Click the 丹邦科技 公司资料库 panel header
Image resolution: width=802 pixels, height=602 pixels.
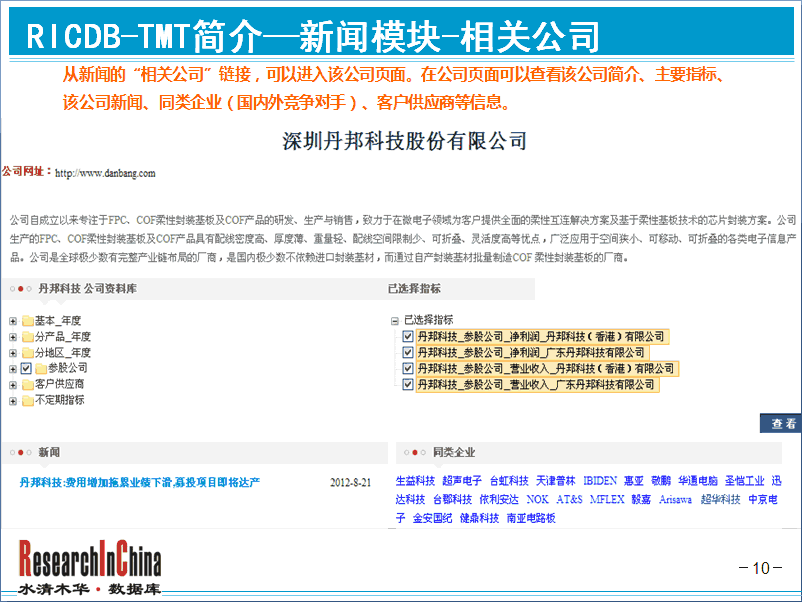pos(87,289)
